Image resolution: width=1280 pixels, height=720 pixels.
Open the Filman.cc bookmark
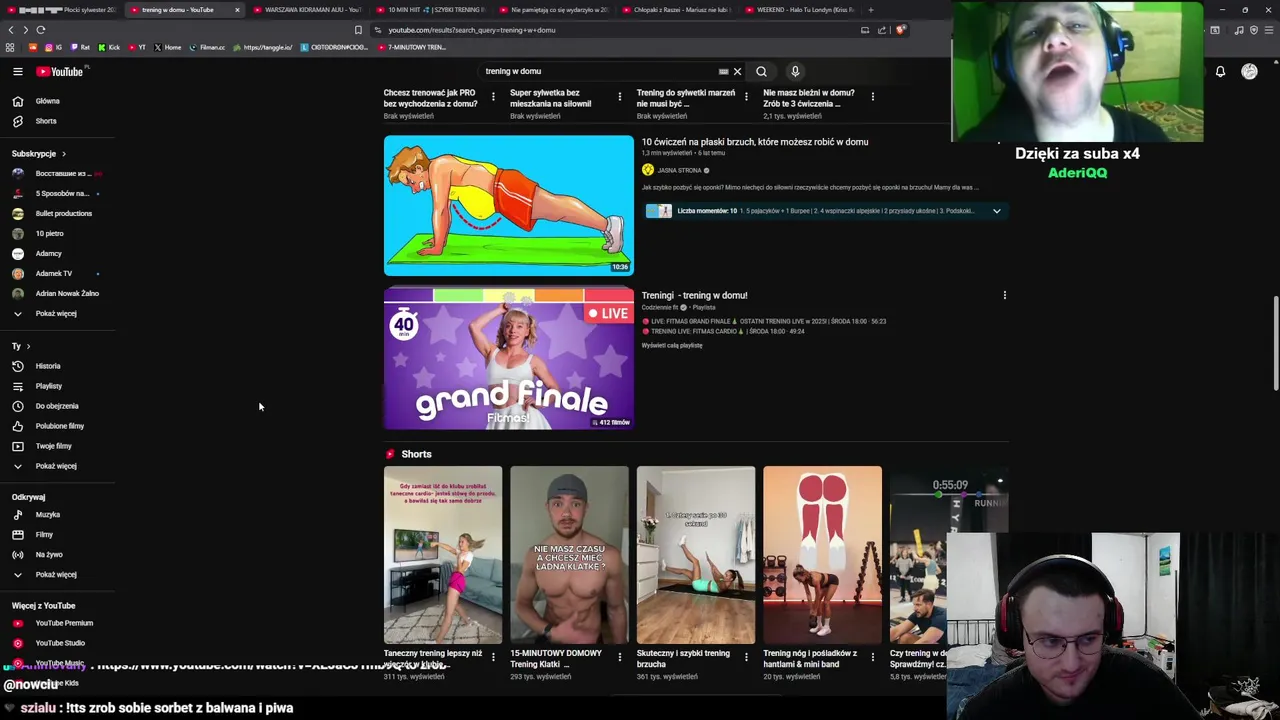click(208, 47)
